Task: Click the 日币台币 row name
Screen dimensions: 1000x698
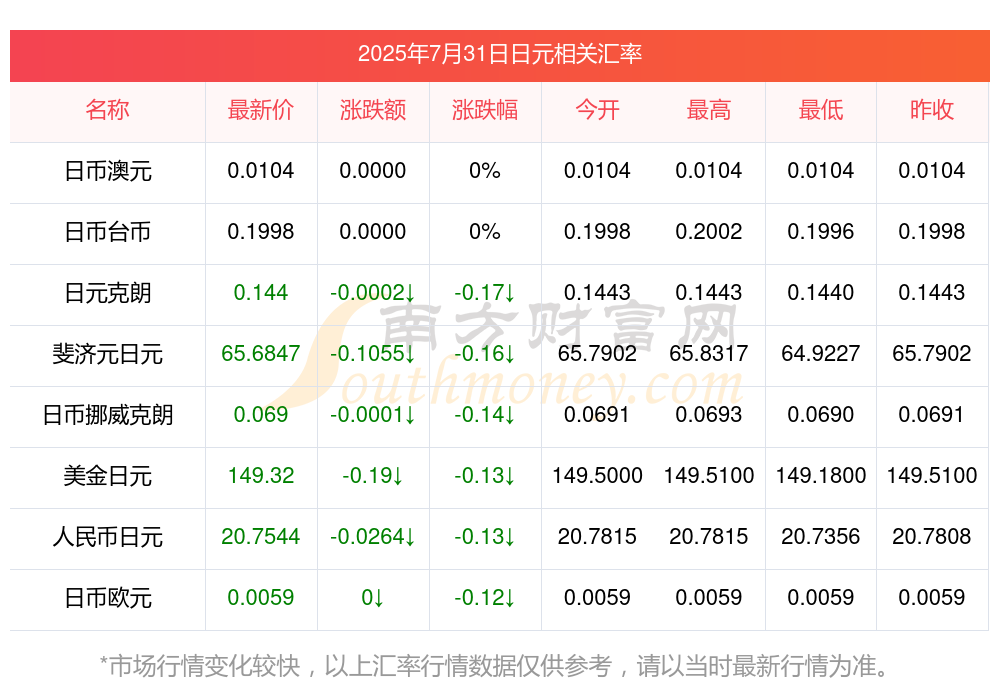Action: 108,232
